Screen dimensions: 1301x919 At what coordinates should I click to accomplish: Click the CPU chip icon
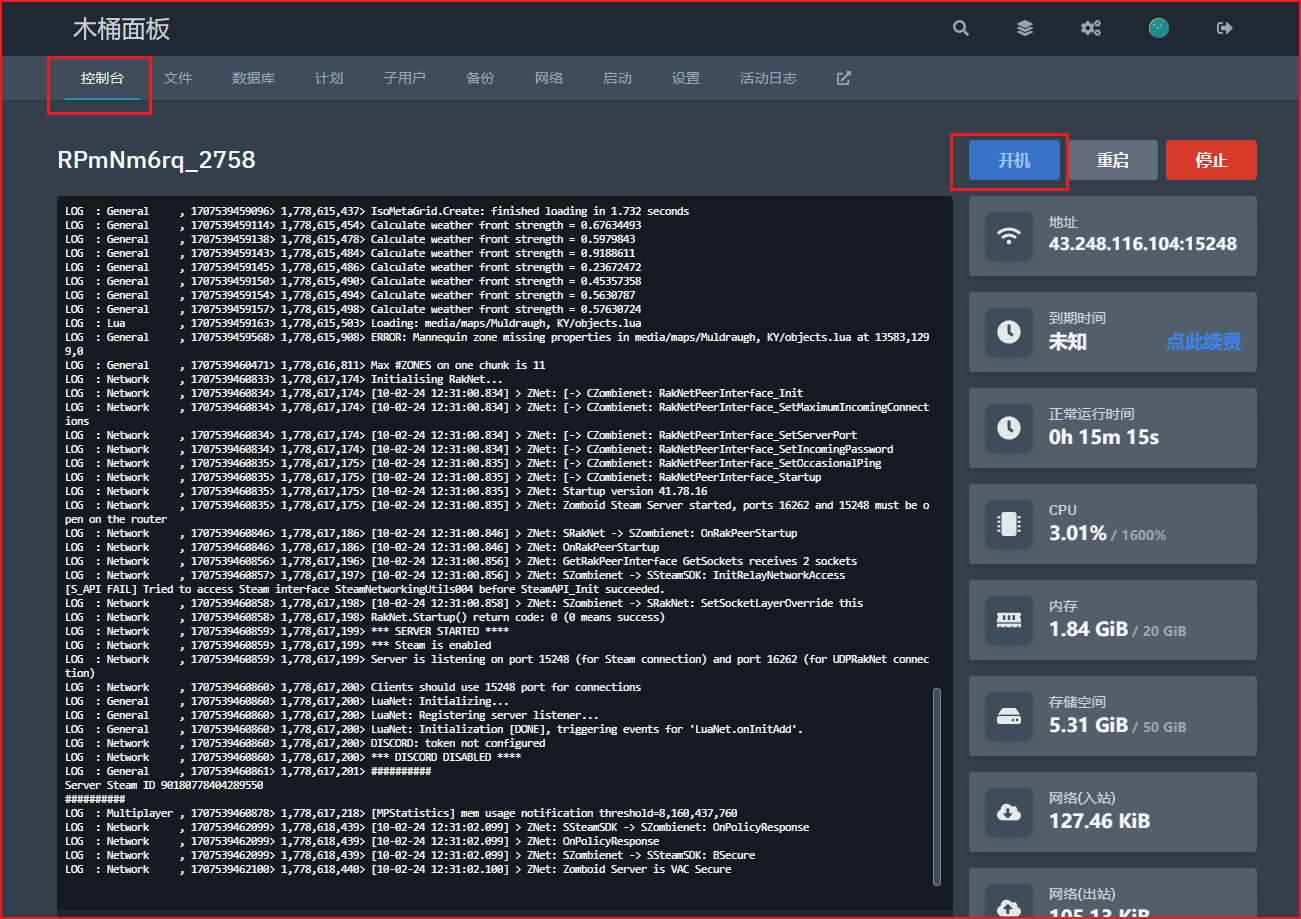pos(1009,524)
